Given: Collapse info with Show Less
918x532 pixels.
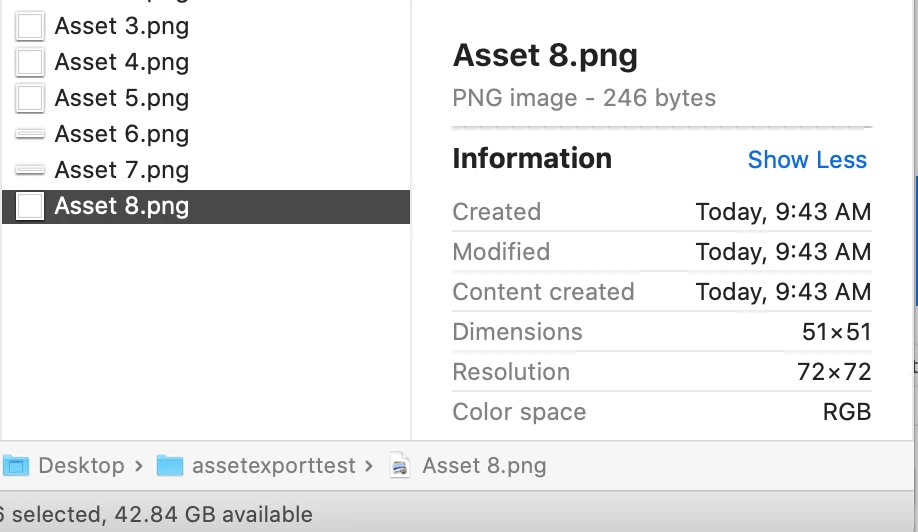Looking at the screenshot, I should (807, 160).
